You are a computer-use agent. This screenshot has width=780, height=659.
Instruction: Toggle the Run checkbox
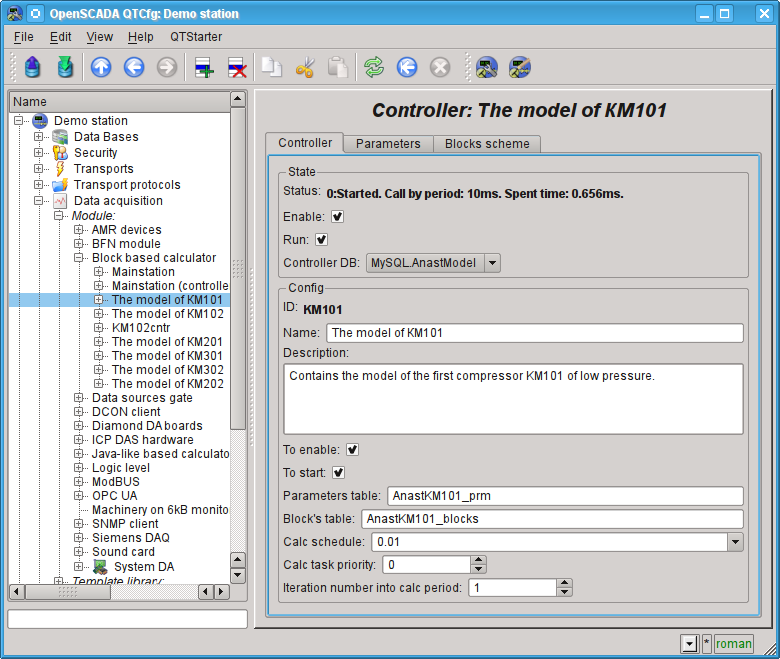[321, 240]
